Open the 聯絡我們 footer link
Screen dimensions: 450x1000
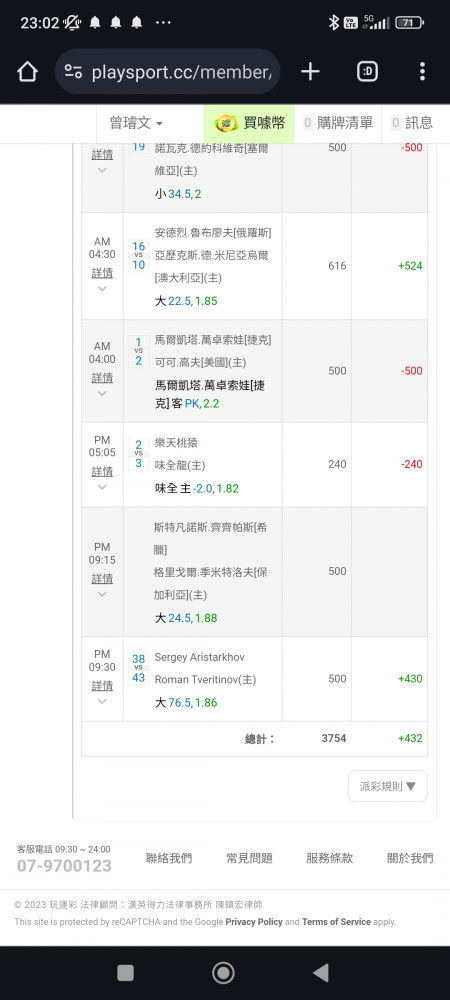[169, 858]
